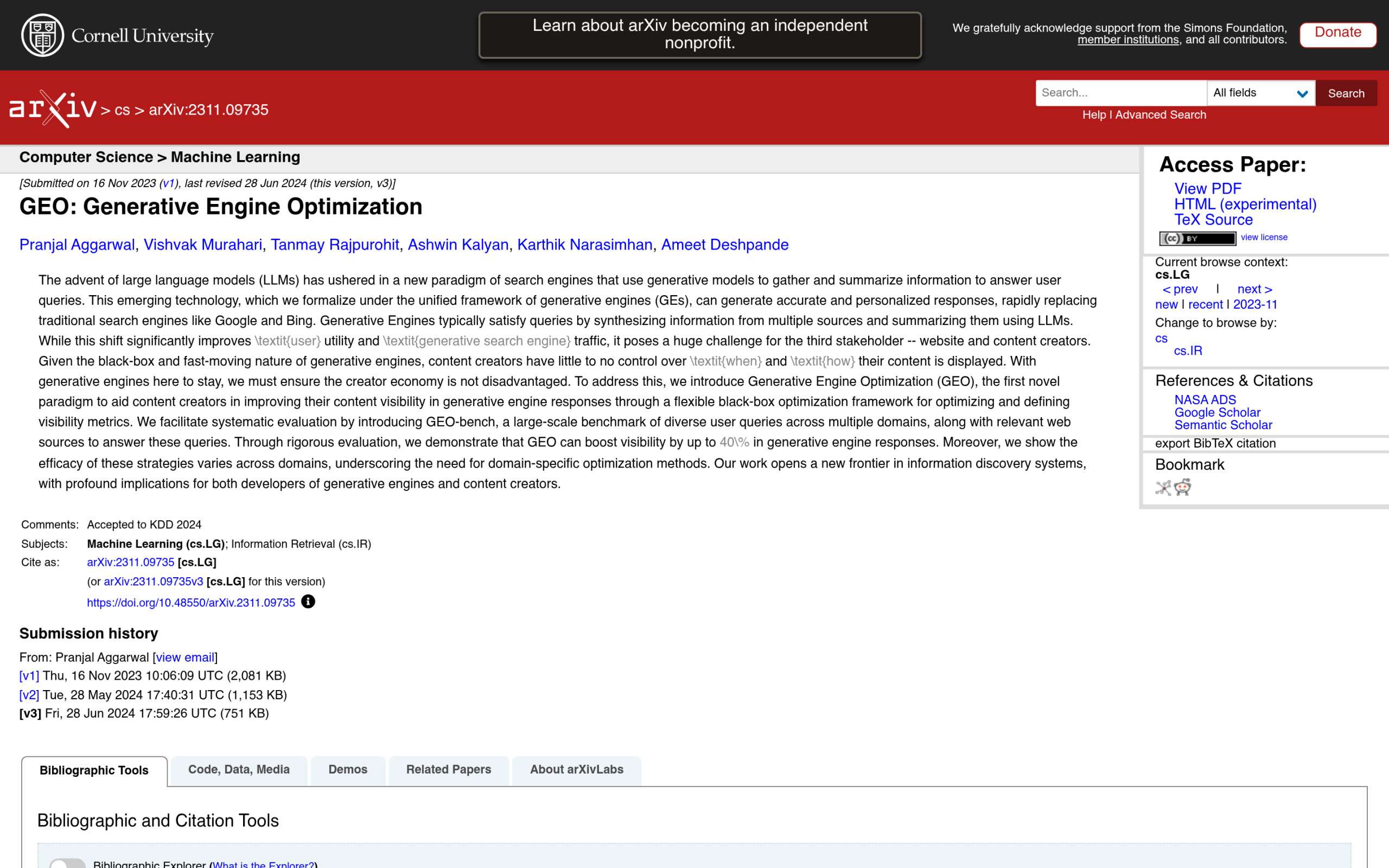This screenshot has height=868, width=1389.
Task: Open the arXiv:2311.09735v3 version link
Action: click(153, 582)
